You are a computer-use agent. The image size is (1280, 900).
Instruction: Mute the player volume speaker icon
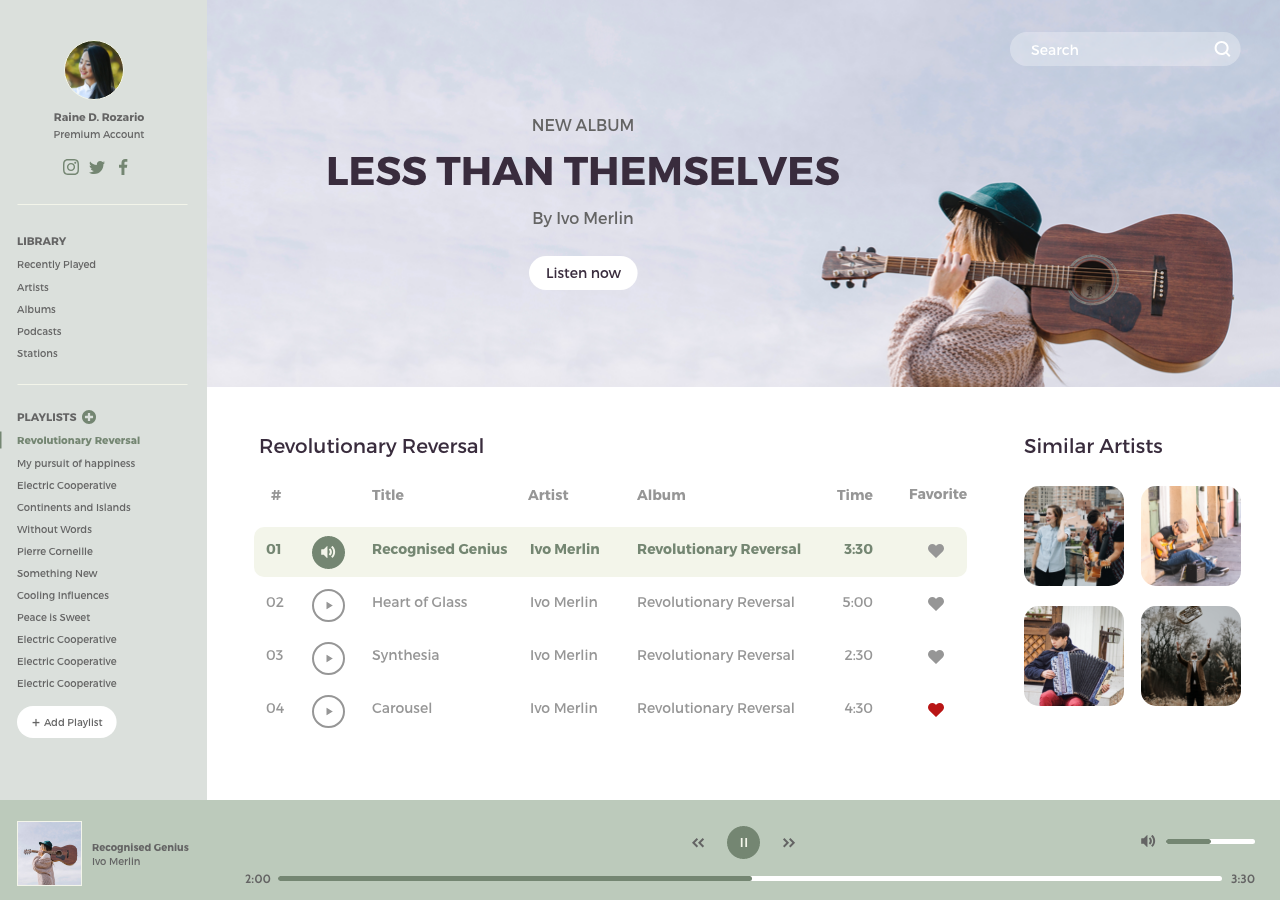(x=1148, y=841)
